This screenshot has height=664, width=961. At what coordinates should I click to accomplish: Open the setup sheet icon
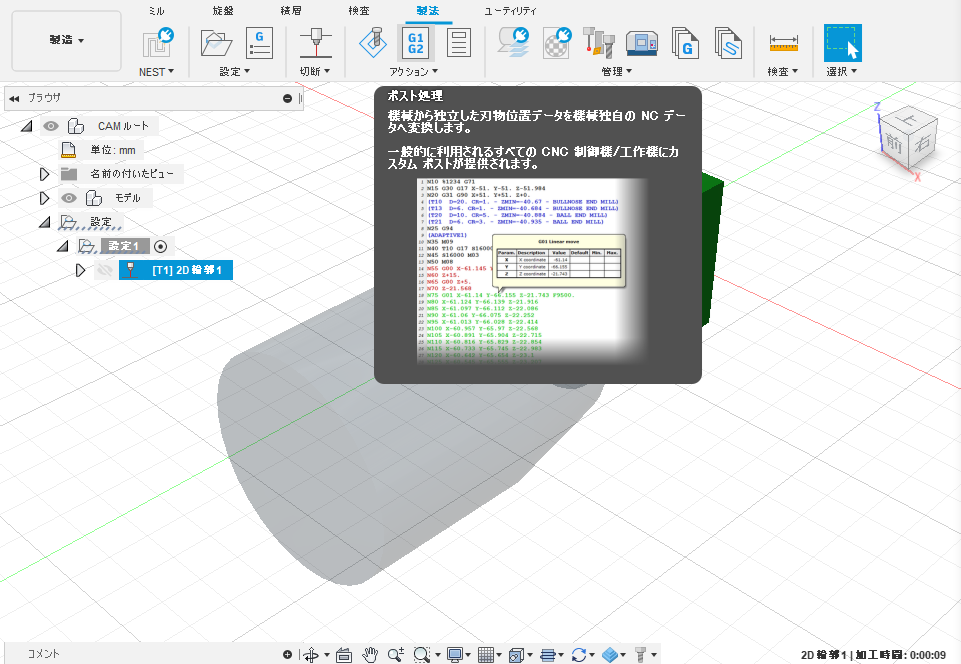point(458,43)
